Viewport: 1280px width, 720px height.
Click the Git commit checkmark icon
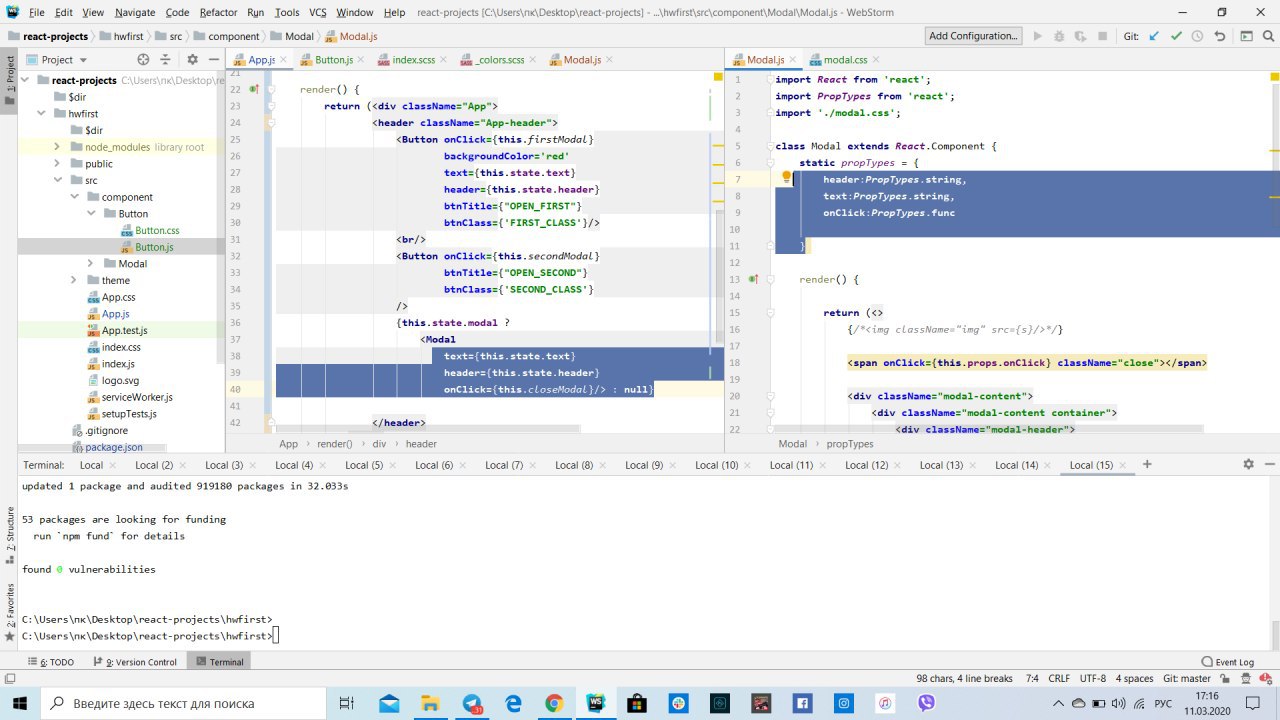pos(1176,36)
